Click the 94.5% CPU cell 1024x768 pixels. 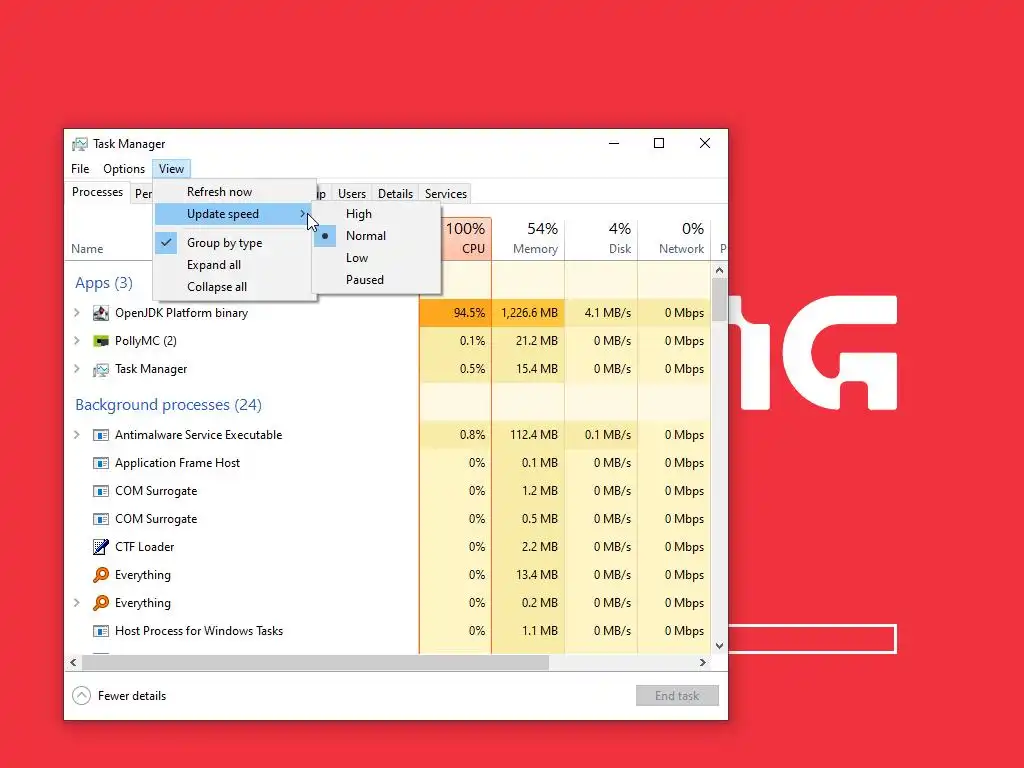[455, 313]
